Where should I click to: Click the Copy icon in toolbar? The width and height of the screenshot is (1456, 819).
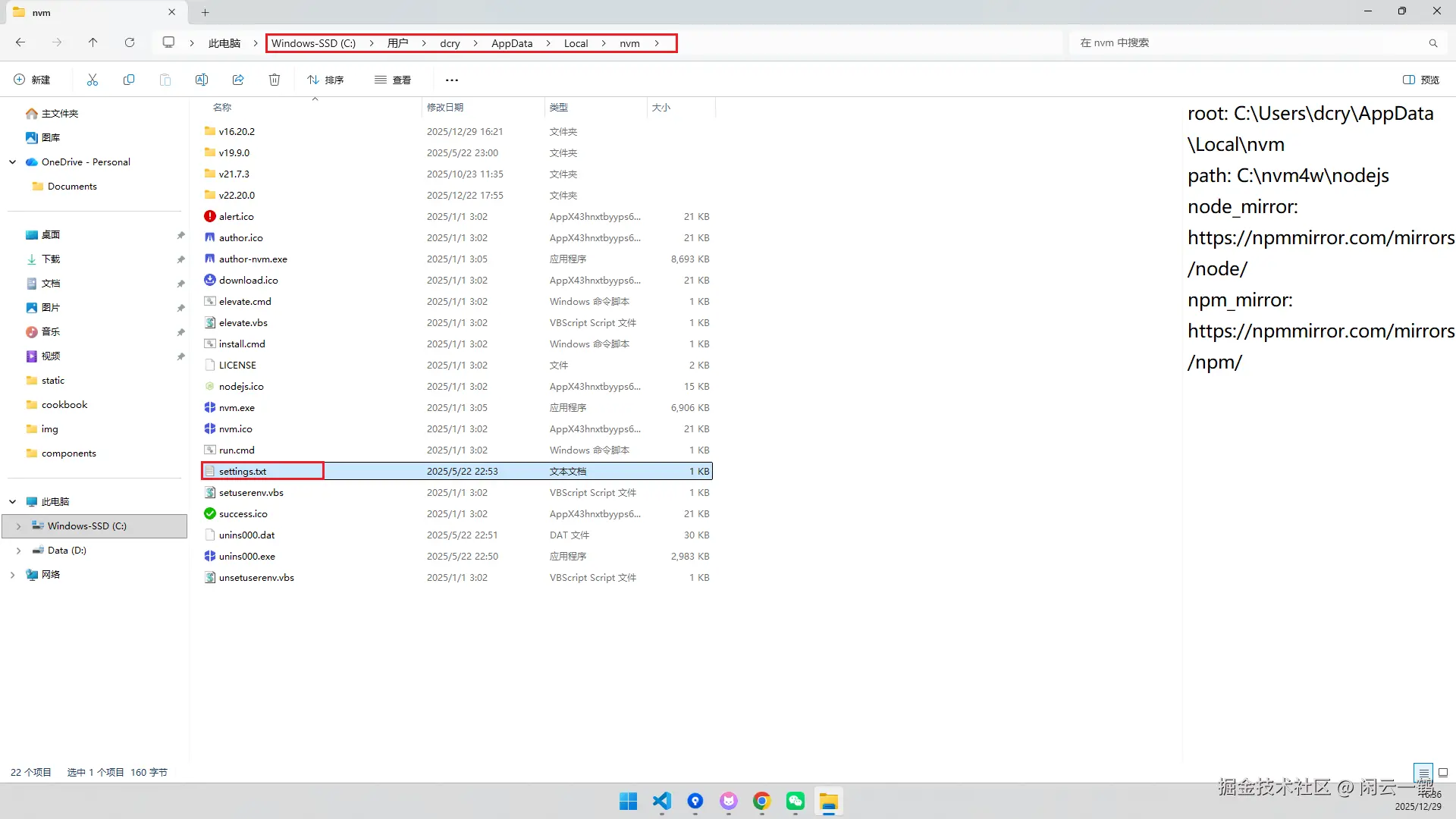click(129, 80)
